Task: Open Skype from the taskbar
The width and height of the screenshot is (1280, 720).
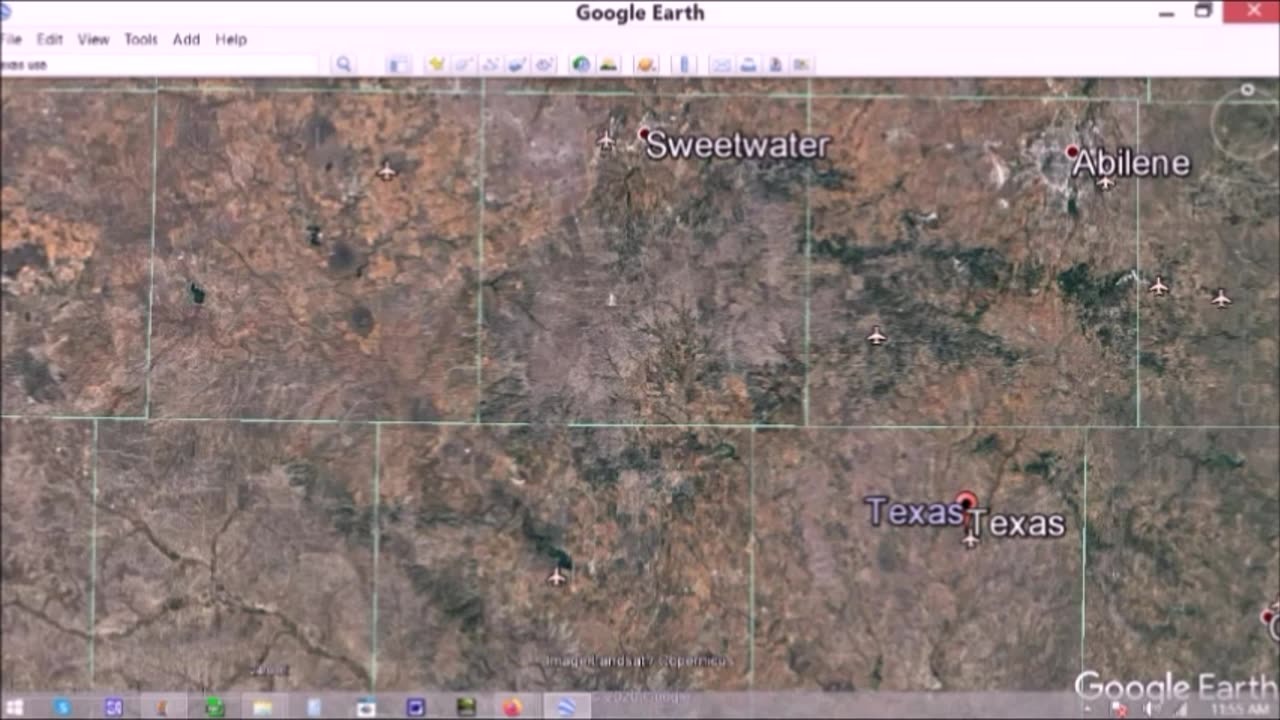Action: [x=62, y=708]
